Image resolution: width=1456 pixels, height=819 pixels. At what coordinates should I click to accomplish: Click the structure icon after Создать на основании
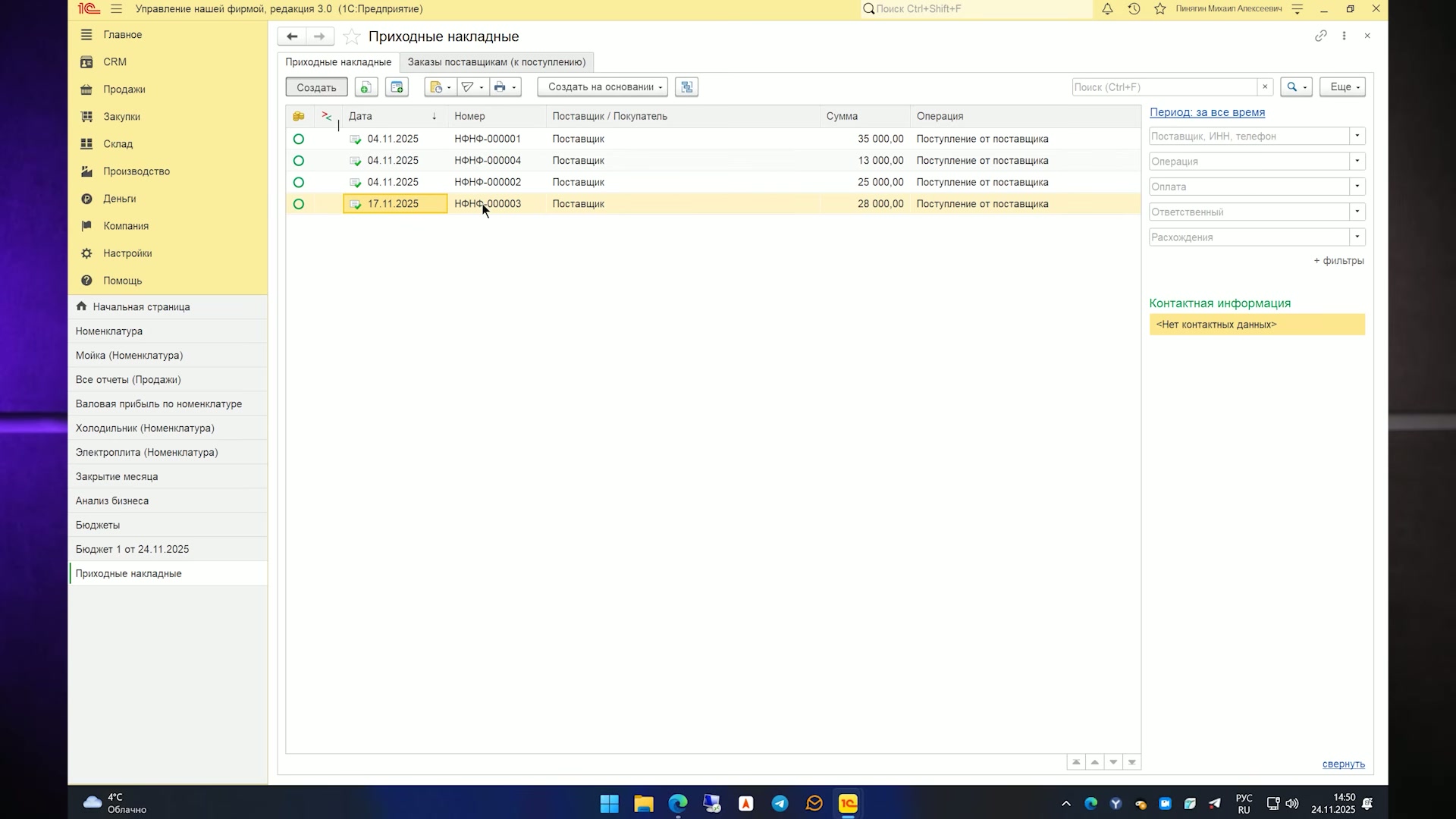click(x=687, y=87)
